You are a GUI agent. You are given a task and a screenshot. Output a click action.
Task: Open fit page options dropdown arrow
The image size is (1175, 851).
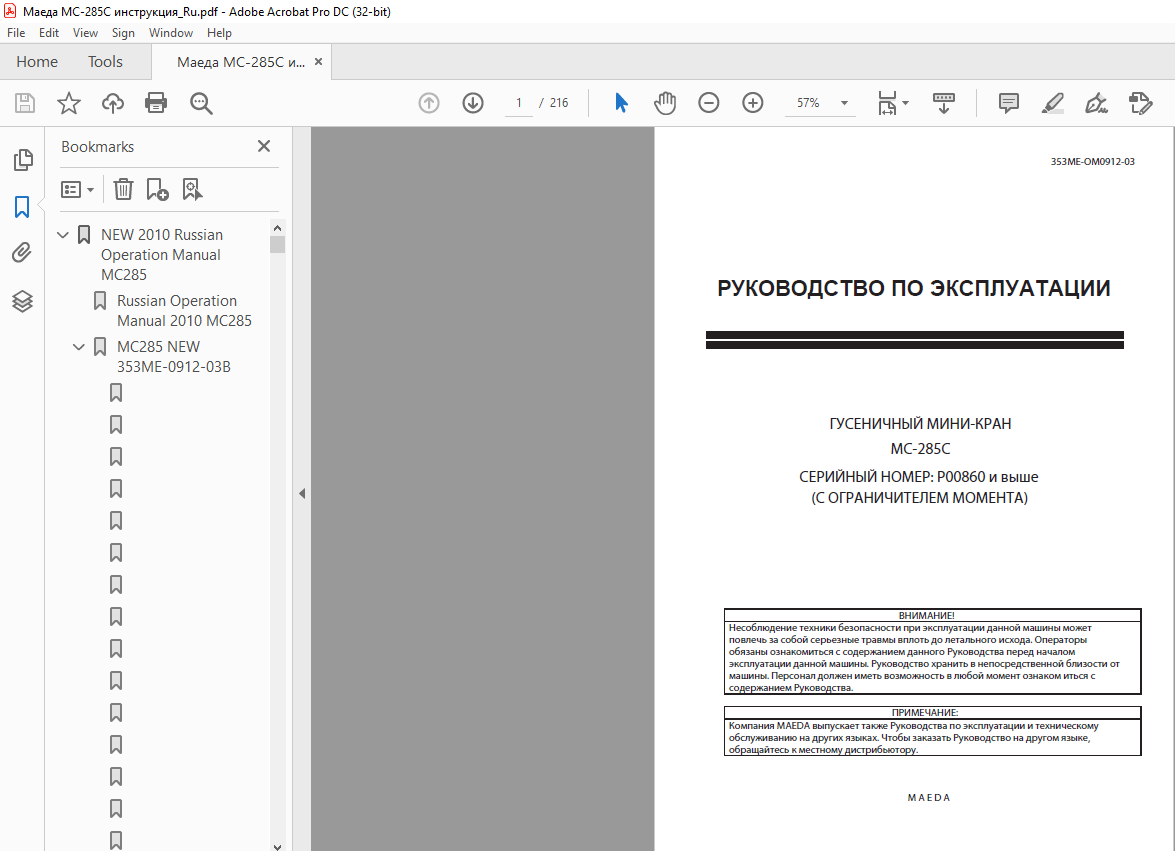(x=905, y=103)
